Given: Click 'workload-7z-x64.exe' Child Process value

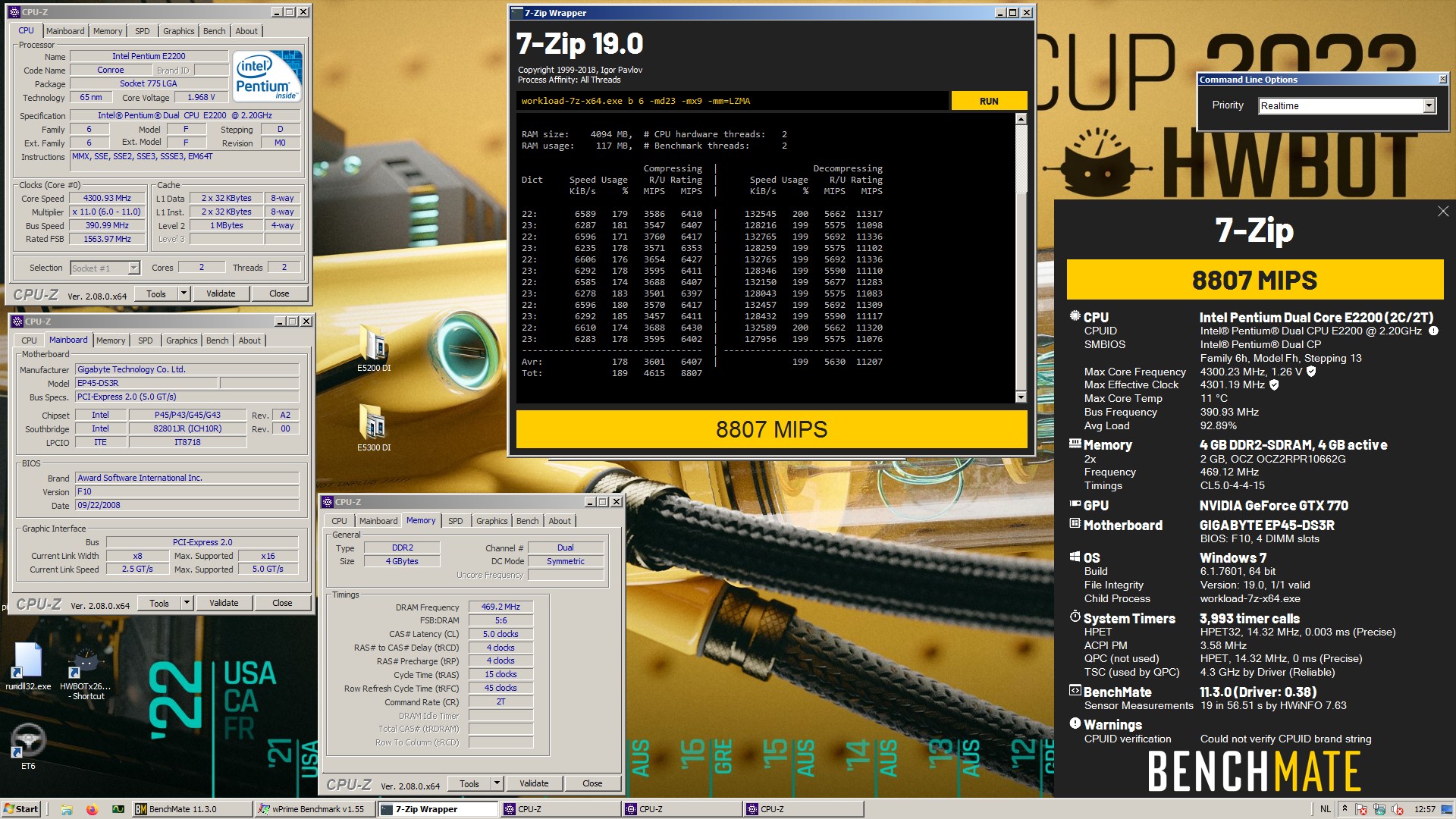Looking at the screenshot, I should pyautogui.click(x=1250, y=598).
